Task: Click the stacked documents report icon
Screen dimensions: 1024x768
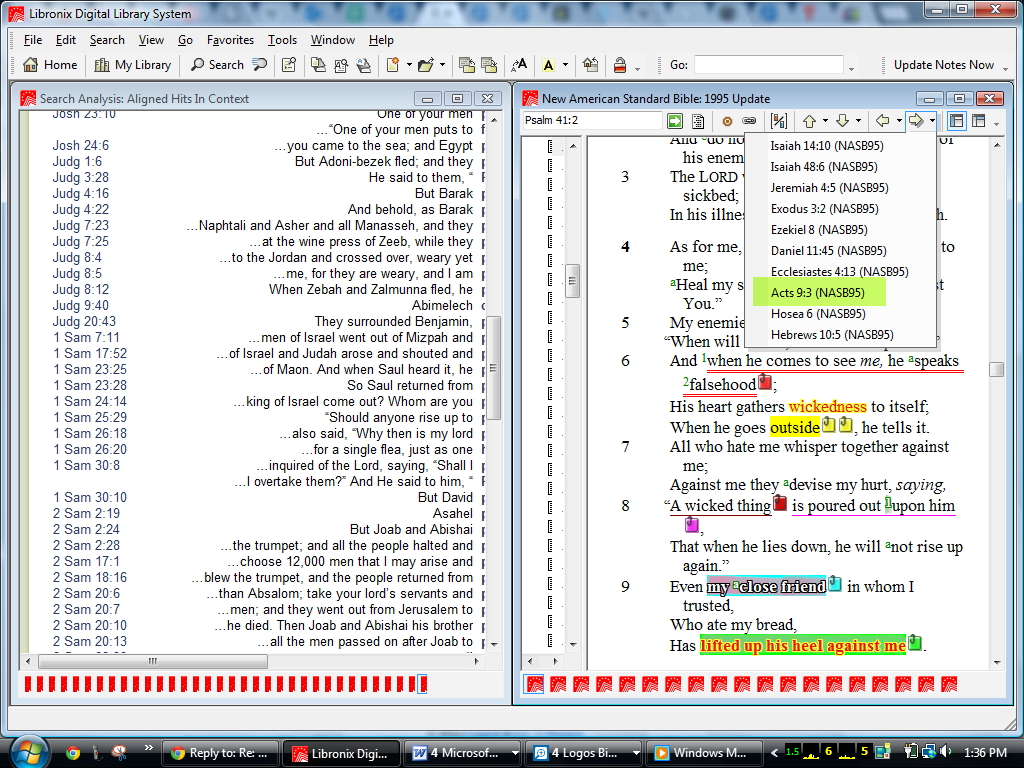Action: click(x=318, y=65)
